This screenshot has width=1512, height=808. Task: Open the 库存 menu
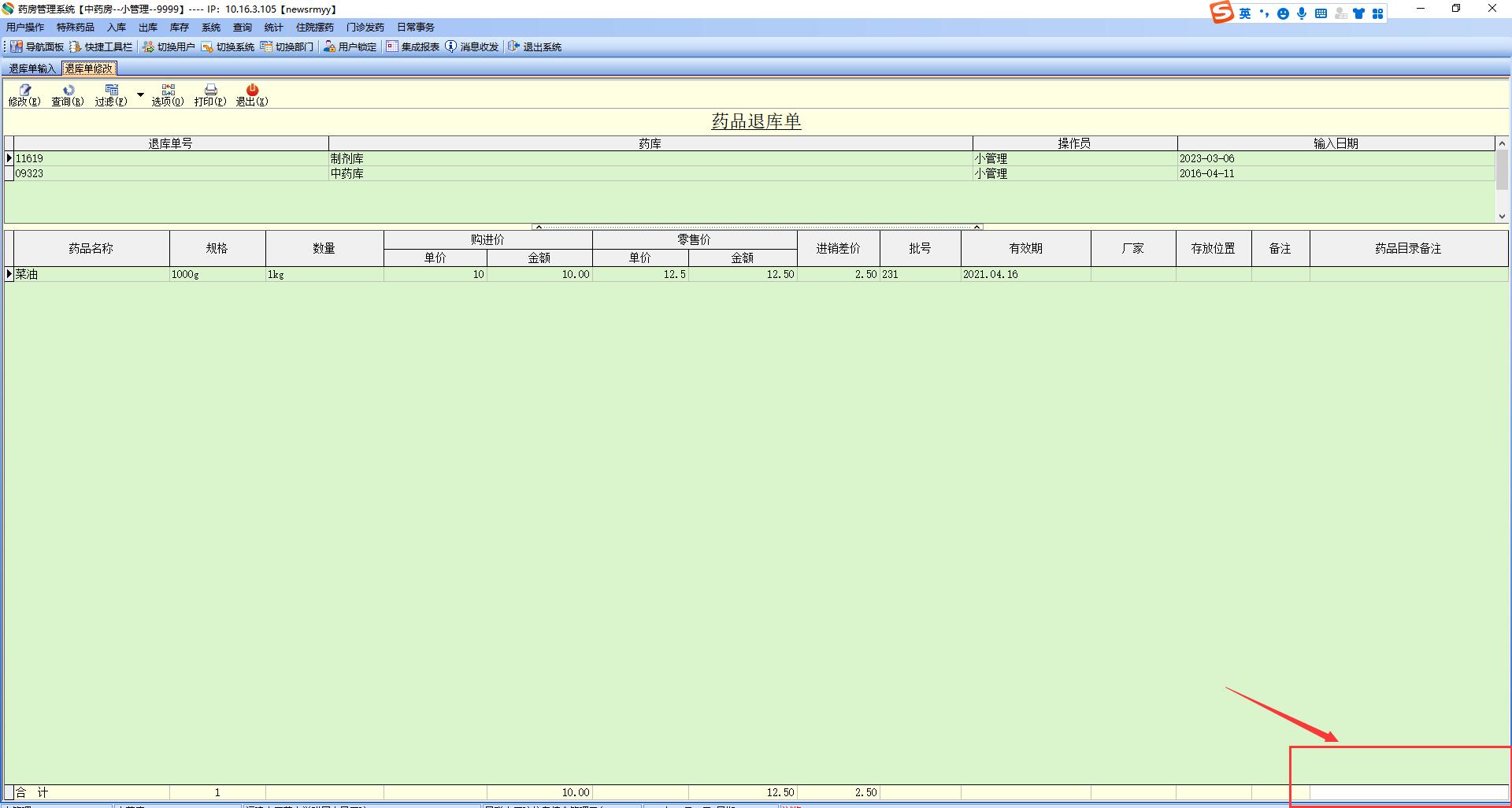[180, 28]
